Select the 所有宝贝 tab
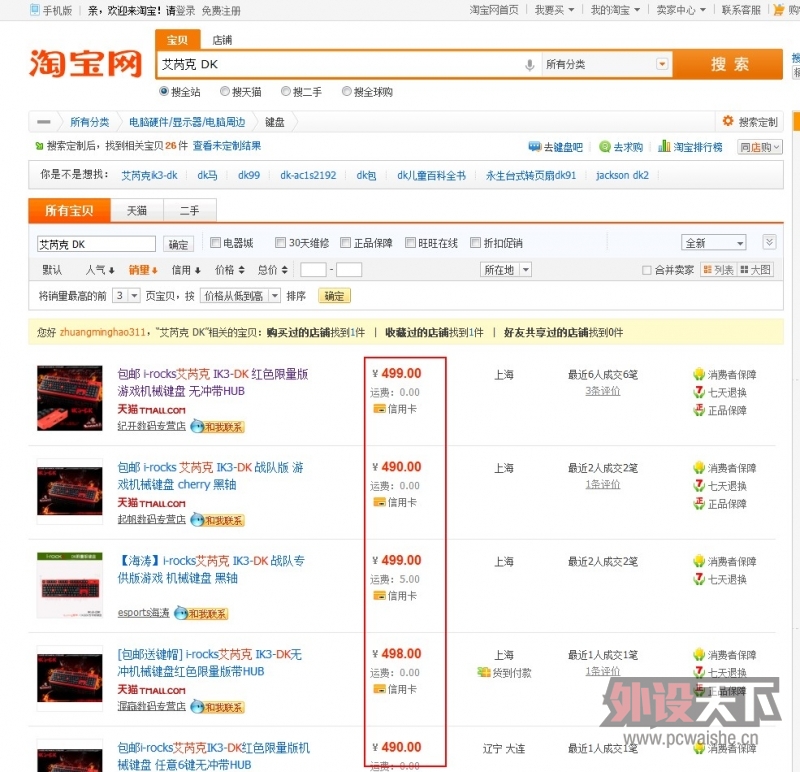Viewport: 800px width, 772px height. coord(69,211)
